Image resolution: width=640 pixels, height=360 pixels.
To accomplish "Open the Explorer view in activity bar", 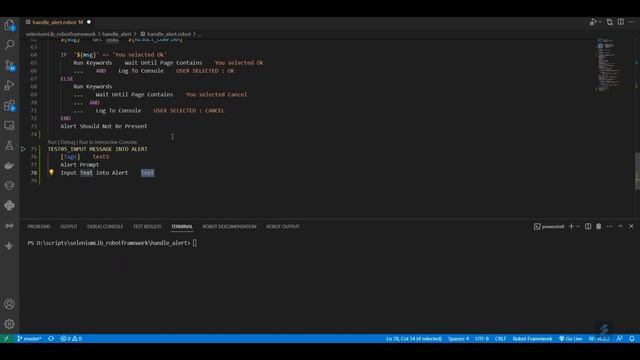I will (9, 25).
